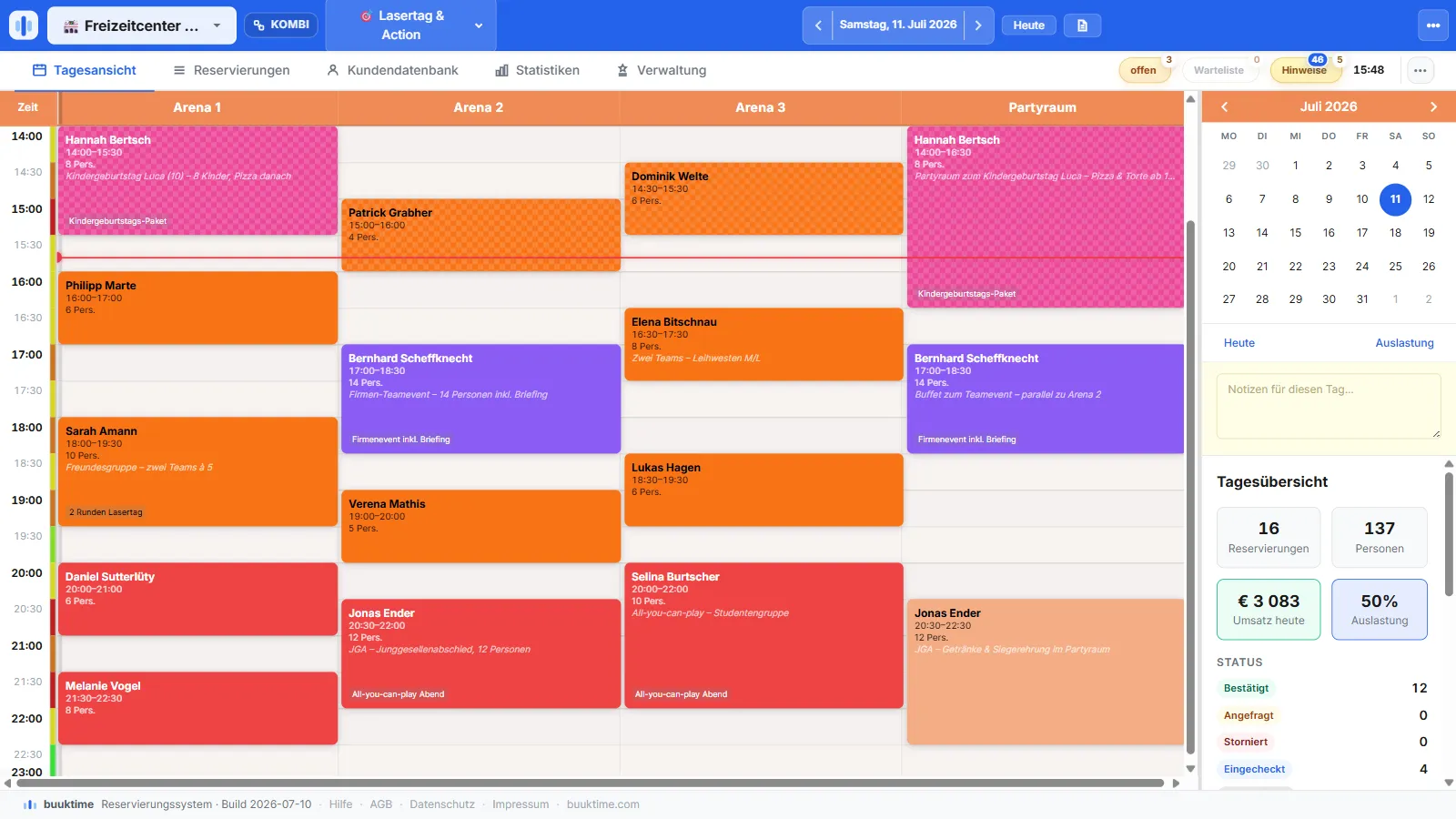Open the 50% Auslastung card
Screen dimensions: 1456x819
(1380, 610)
